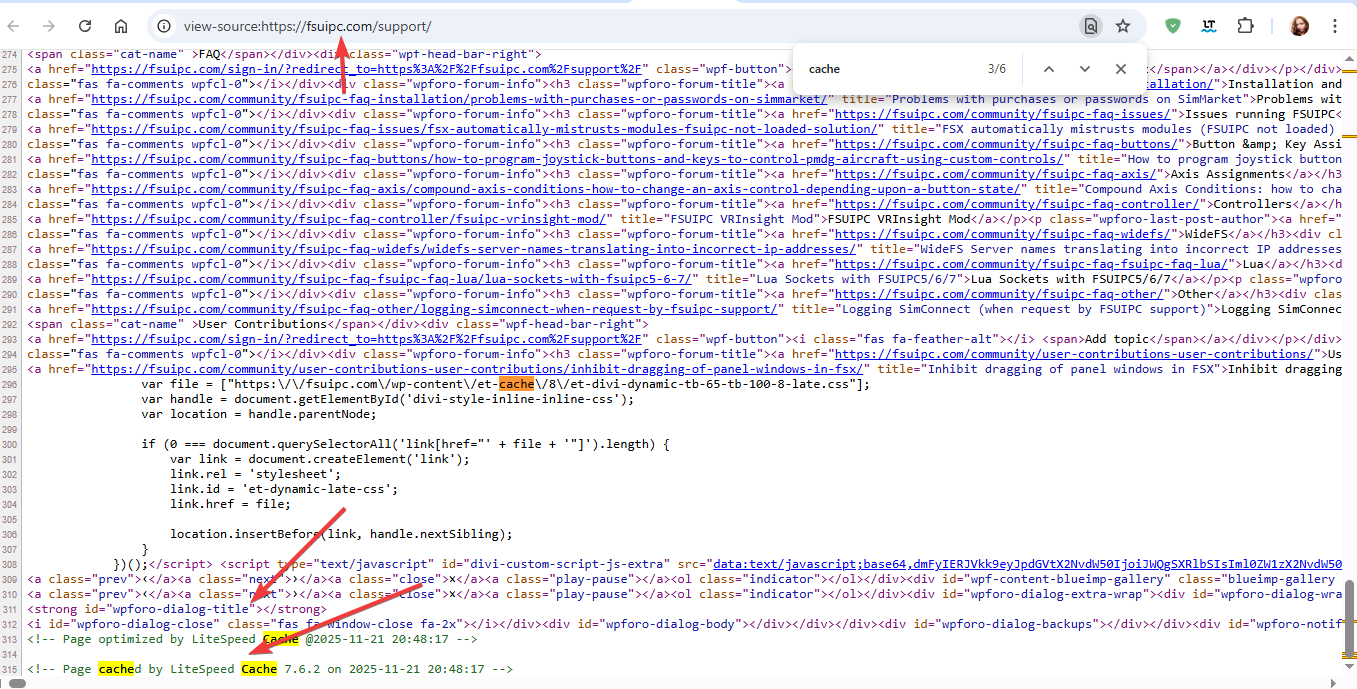
Task: Open the LanguageTool extension icon
Action: (x=1209, y=26)
